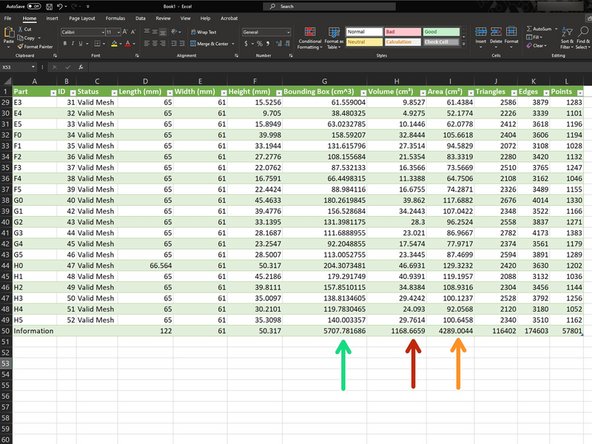Toggle the AutoSave switch

(x=34, y=6)
